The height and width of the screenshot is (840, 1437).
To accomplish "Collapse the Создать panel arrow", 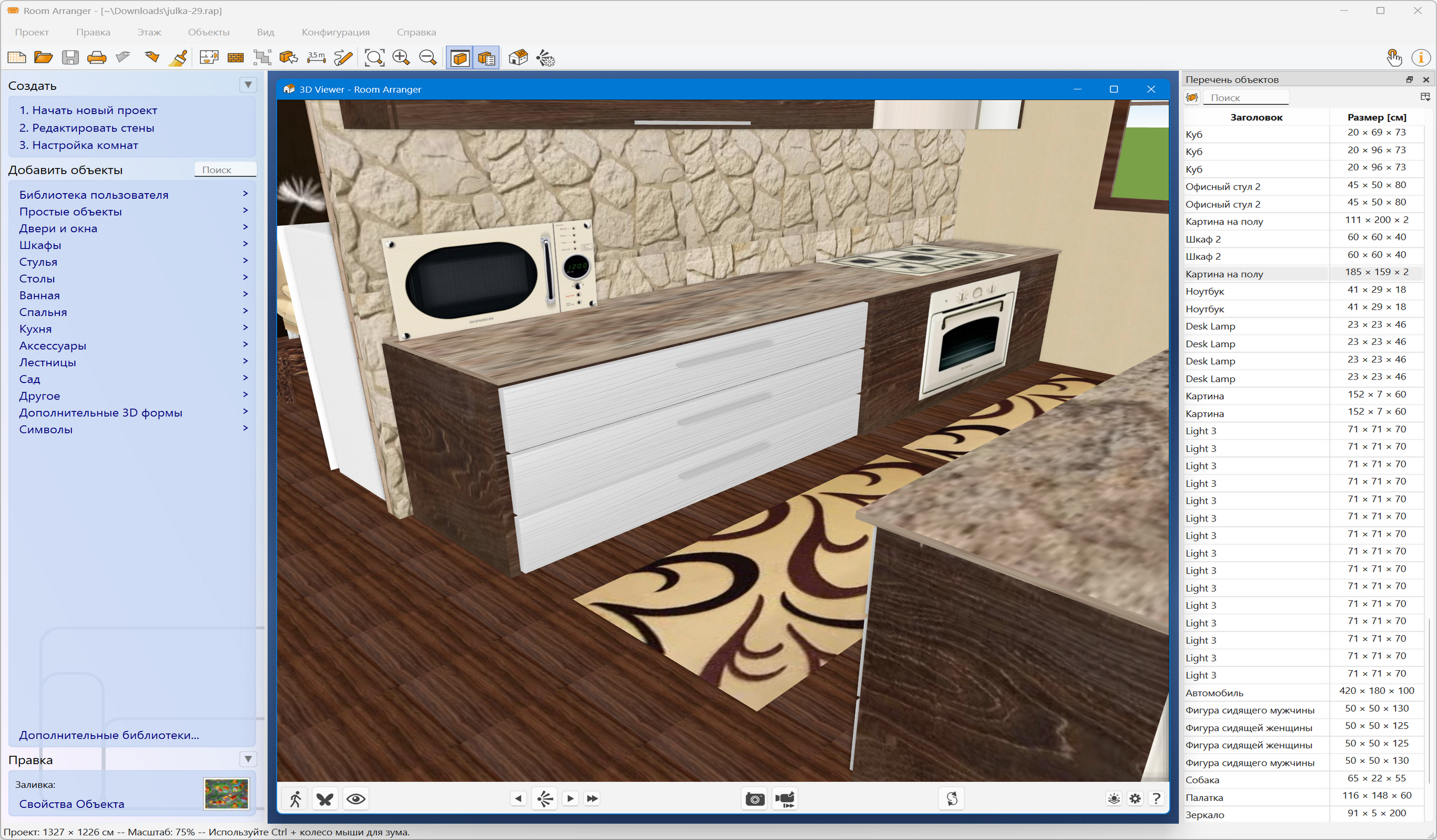I will (x=248, y=85).
